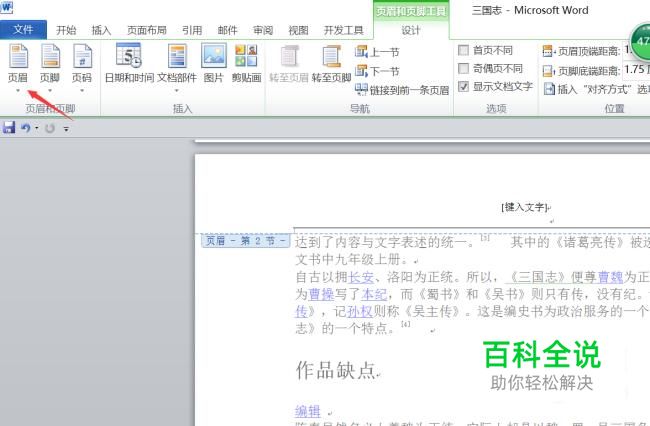Enable 奇偶页不同 (Different Odd & Even) checkbox
The width and height of the screenshot is (650, 426).
click(x=463, y=68)
